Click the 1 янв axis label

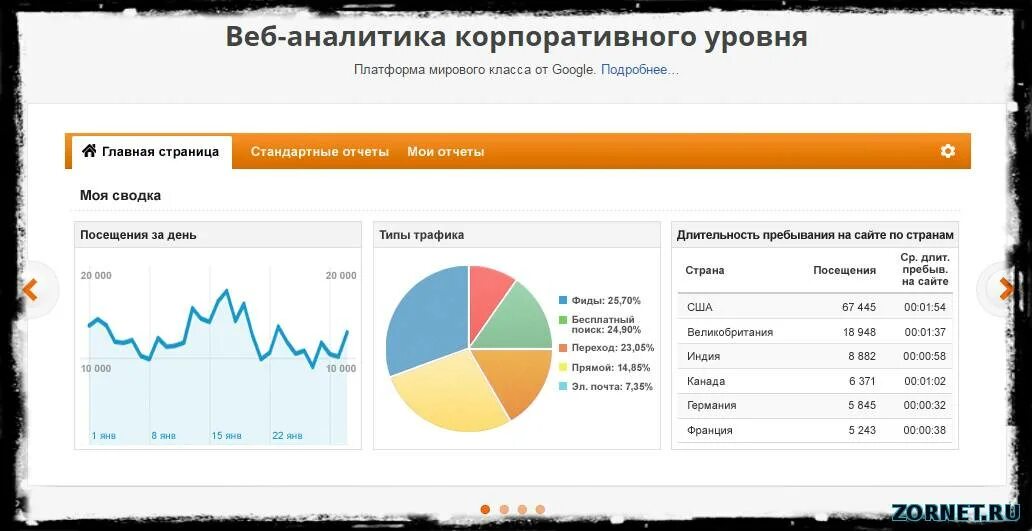click(x=104, y=436)
